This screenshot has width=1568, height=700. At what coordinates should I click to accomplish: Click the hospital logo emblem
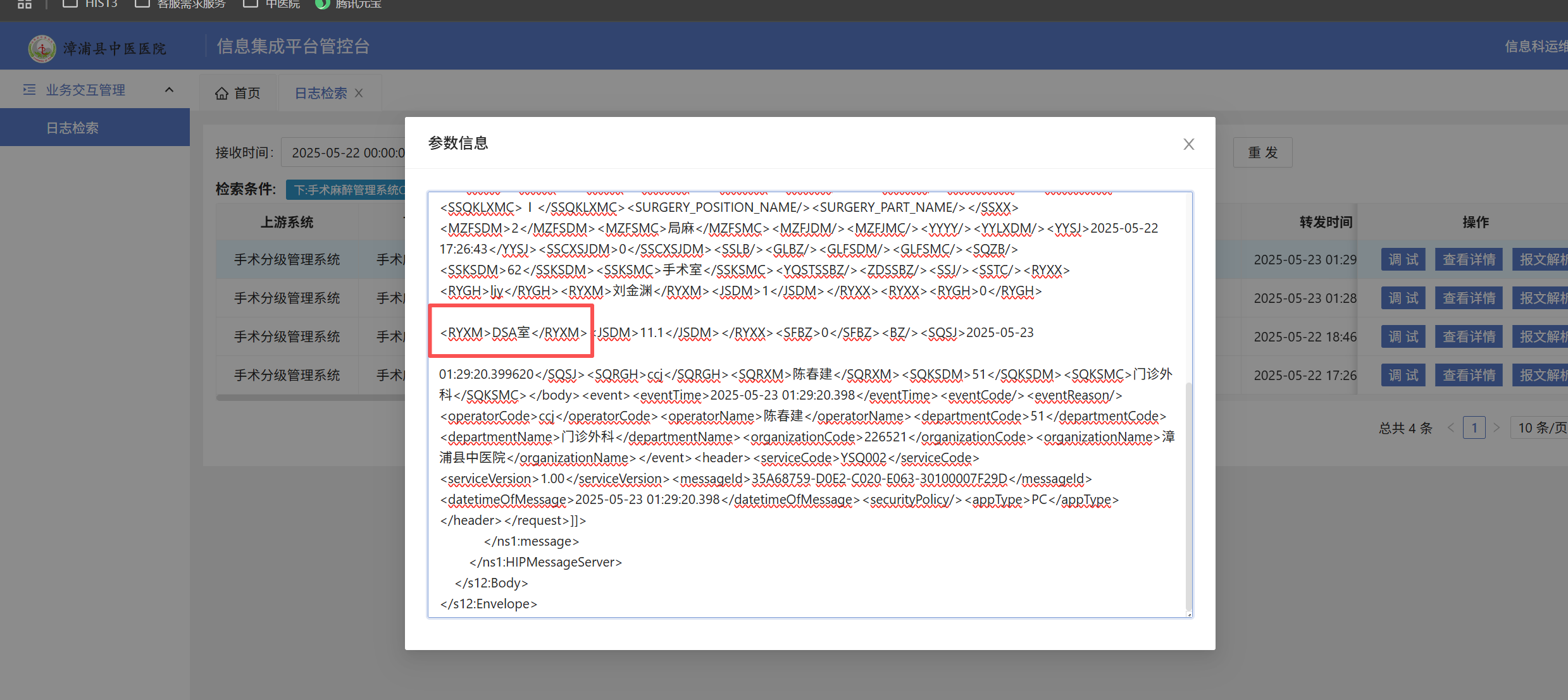[42, 49]
